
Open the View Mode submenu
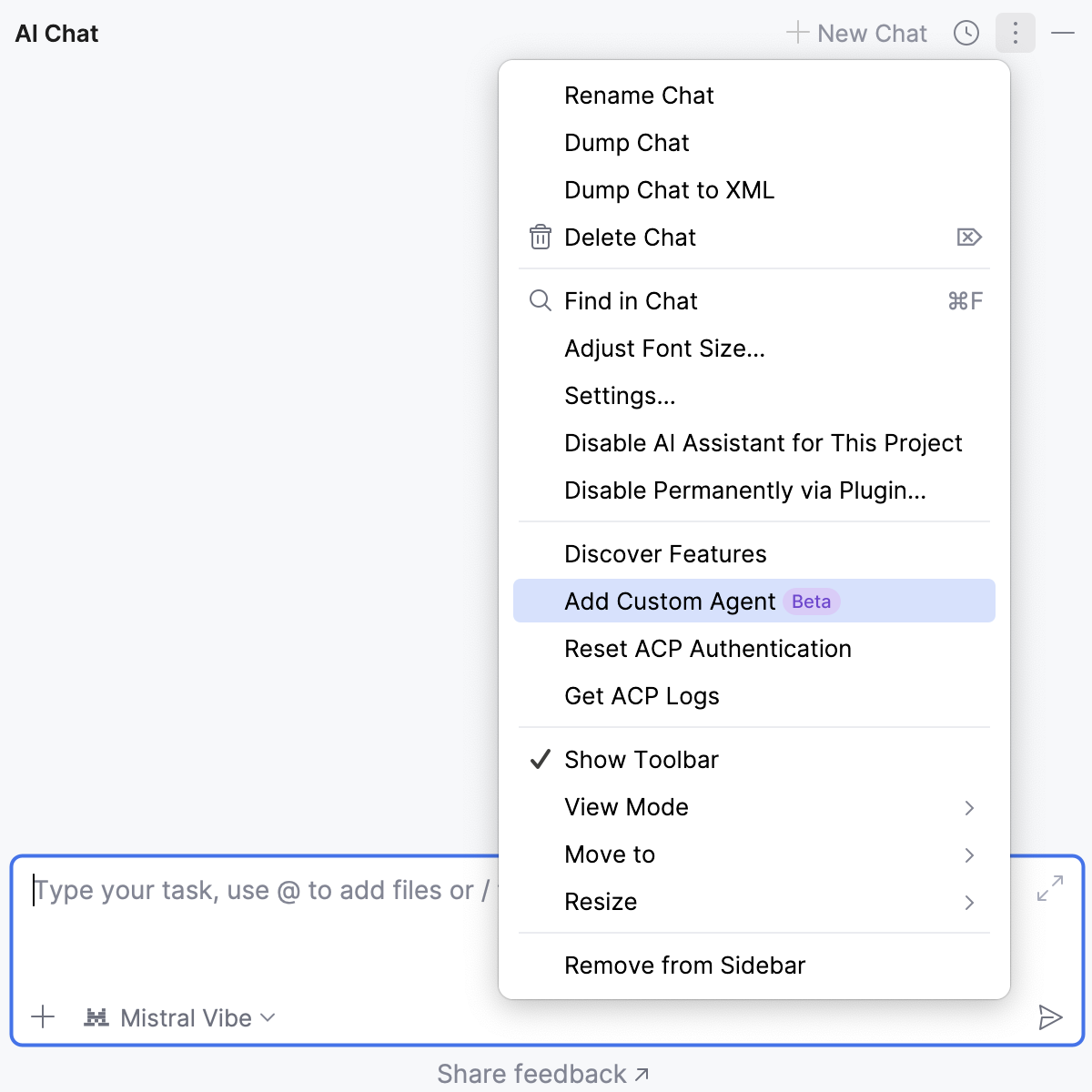click(626, 807)
